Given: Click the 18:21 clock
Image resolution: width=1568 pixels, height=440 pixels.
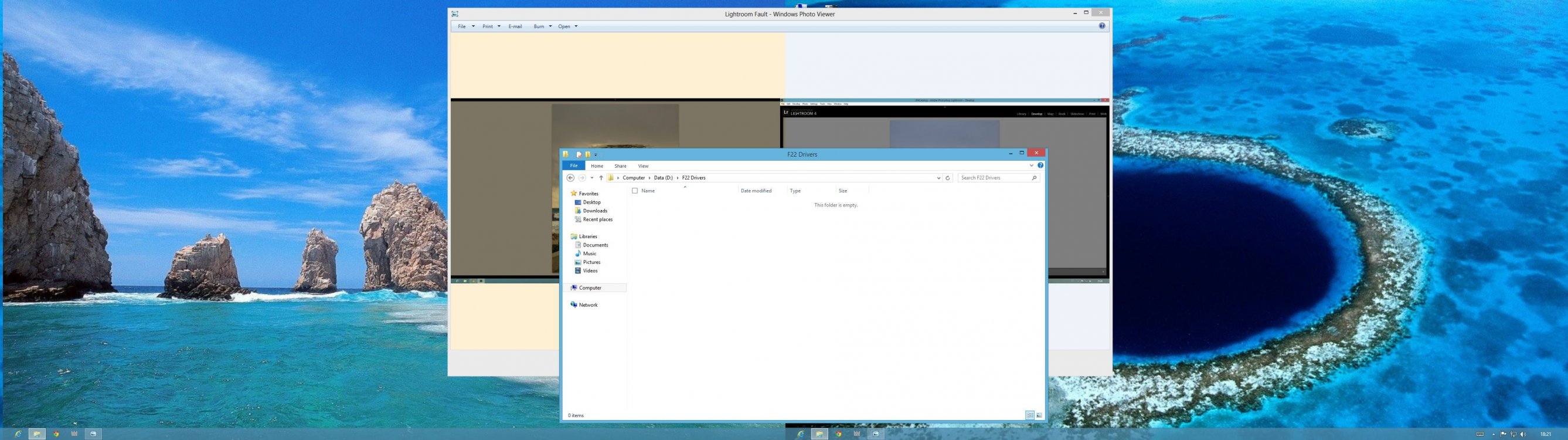Looking at the screenshot, I should click(x=1546, y=434).
